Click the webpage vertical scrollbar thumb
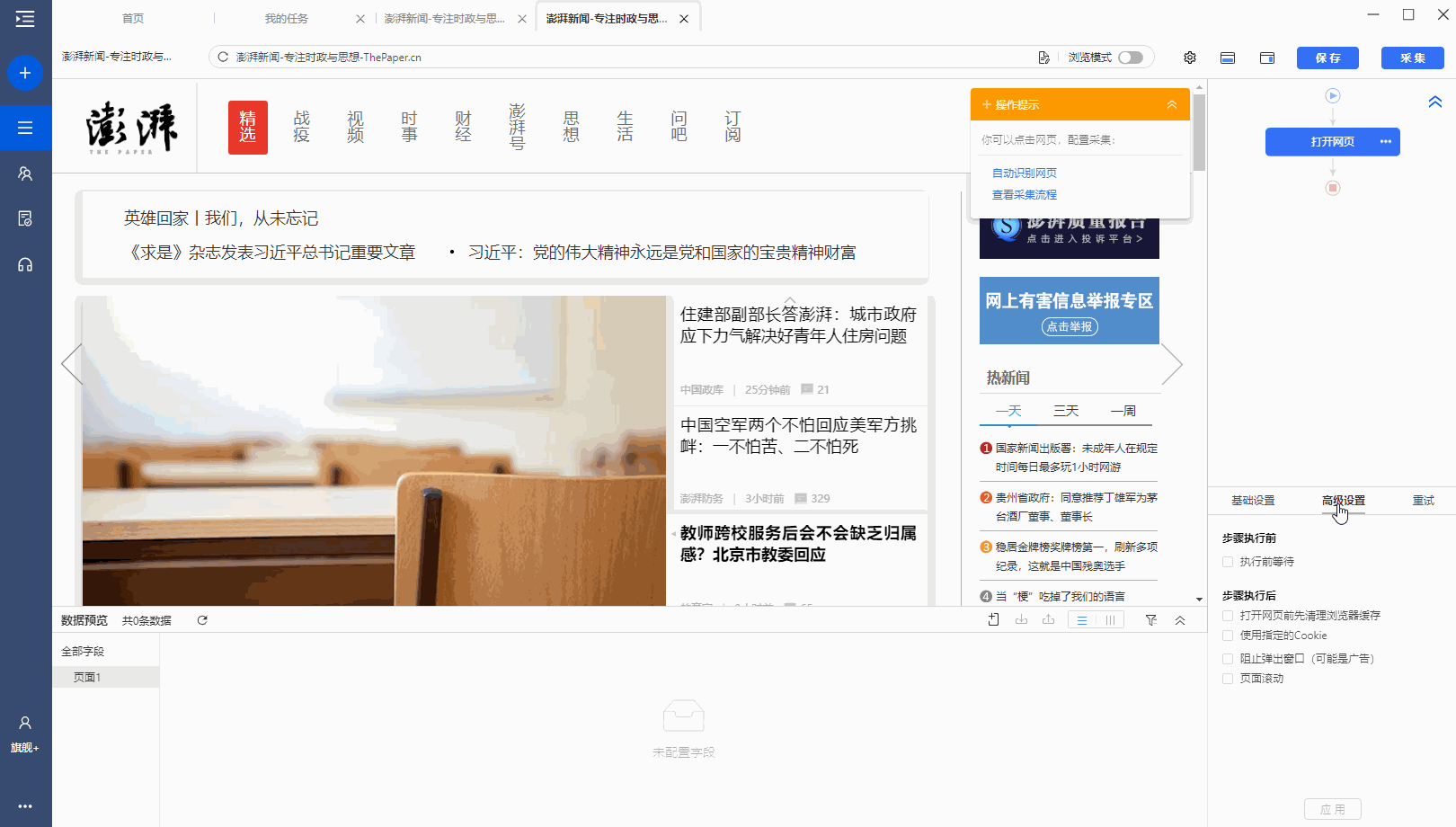Viewport: 1456px width, 827px height. point(1199,131)
